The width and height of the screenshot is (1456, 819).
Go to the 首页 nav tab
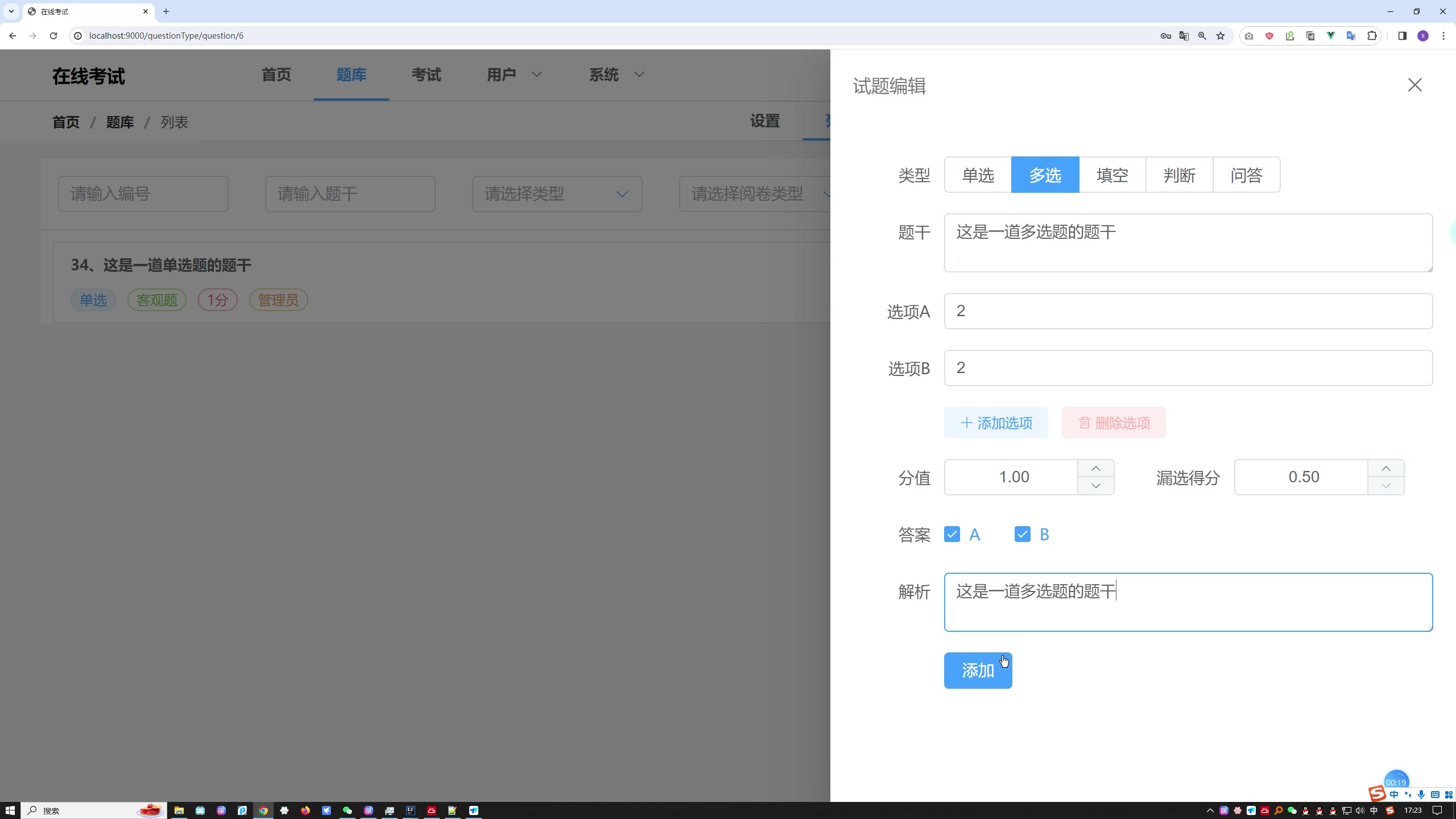coord(276,75)
